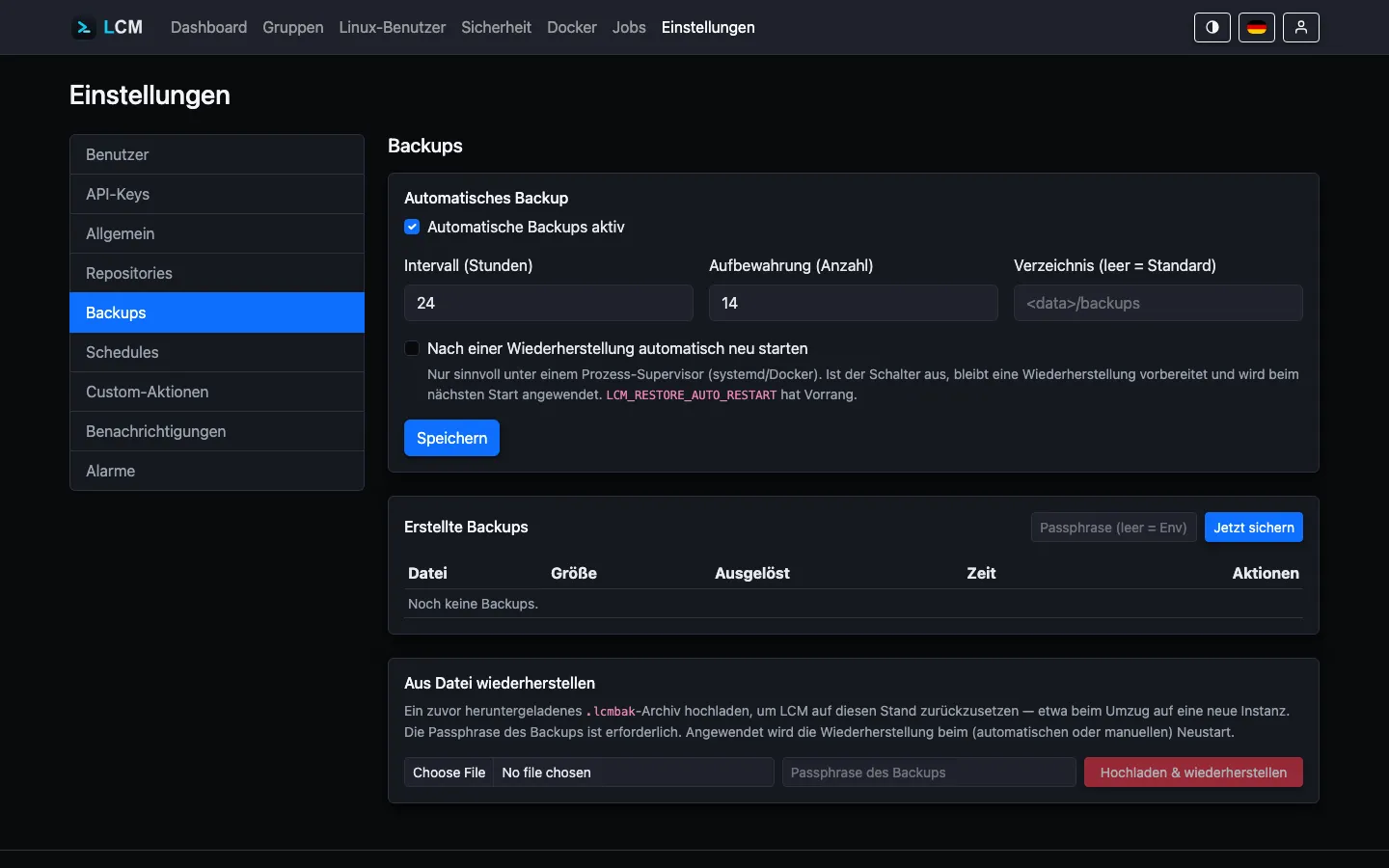Open Schedules settings section
This screenshot has width=1389, height=868.
click(217, 352)
